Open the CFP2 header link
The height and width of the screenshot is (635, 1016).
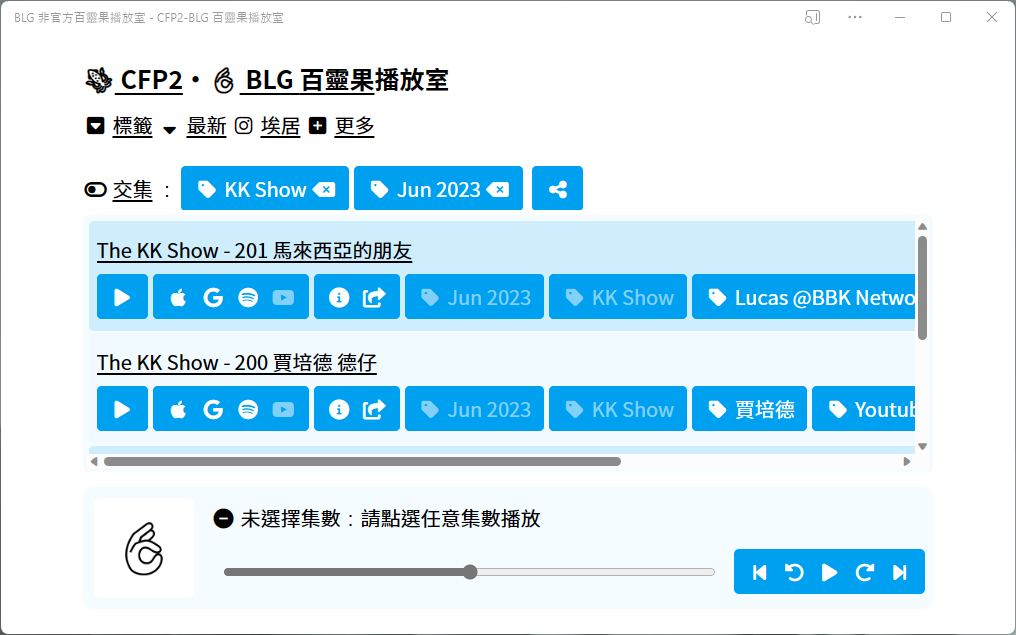[x=150, y=80]
